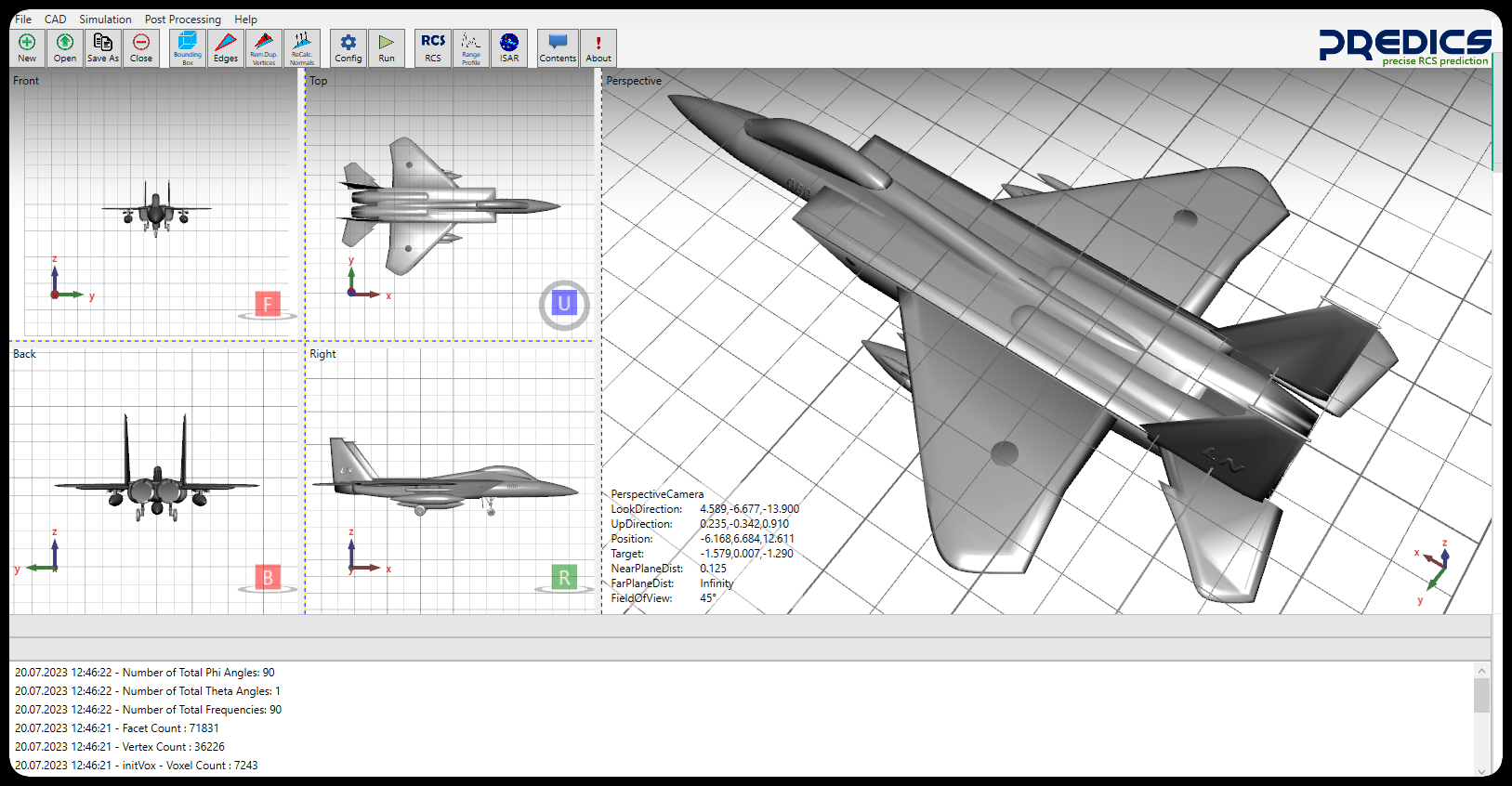
Task: Select the 'Number of Total Phi Angles: 90' log line
Action: click(x=145, y=673)
